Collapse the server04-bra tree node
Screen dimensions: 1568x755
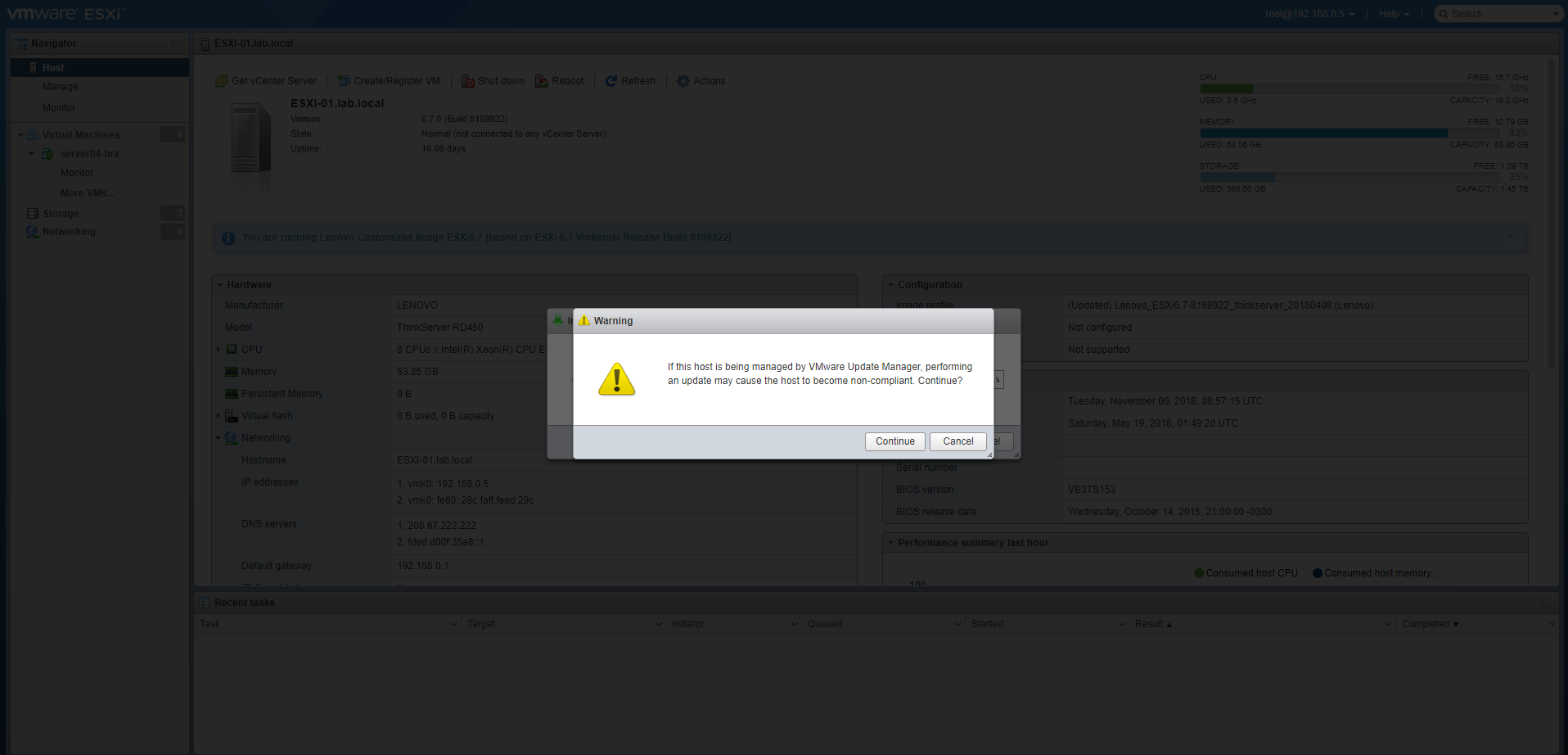tap(32, 154)
